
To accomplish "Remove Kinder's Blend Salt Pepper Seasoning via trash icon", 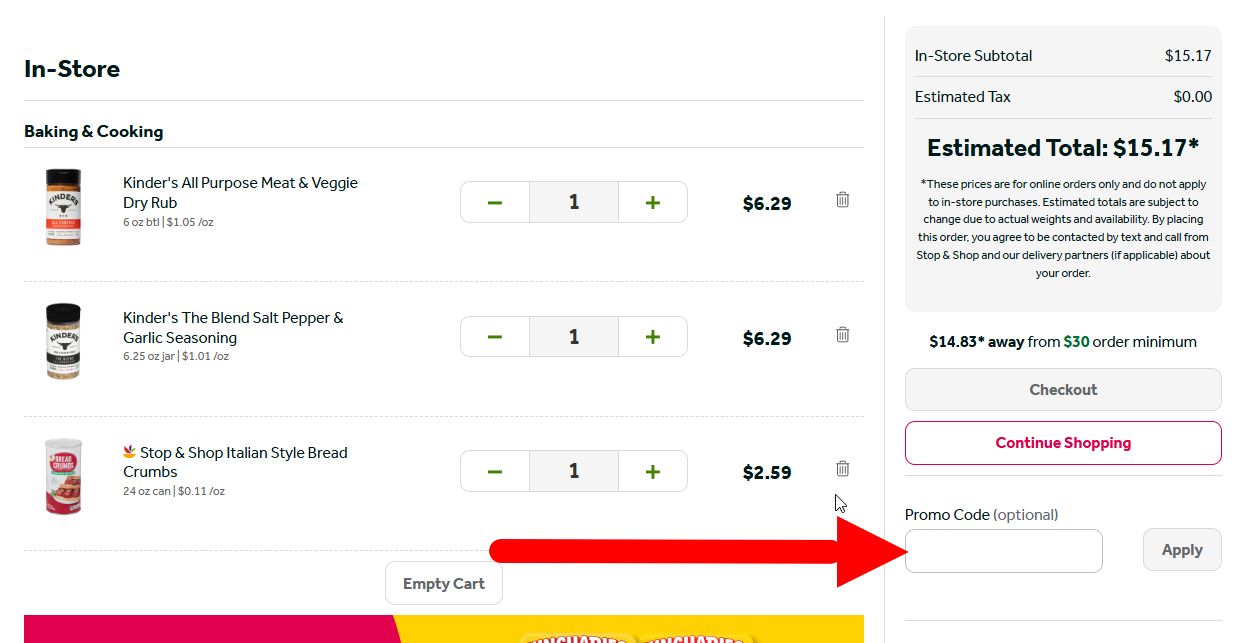I will [x=842, y=334].
